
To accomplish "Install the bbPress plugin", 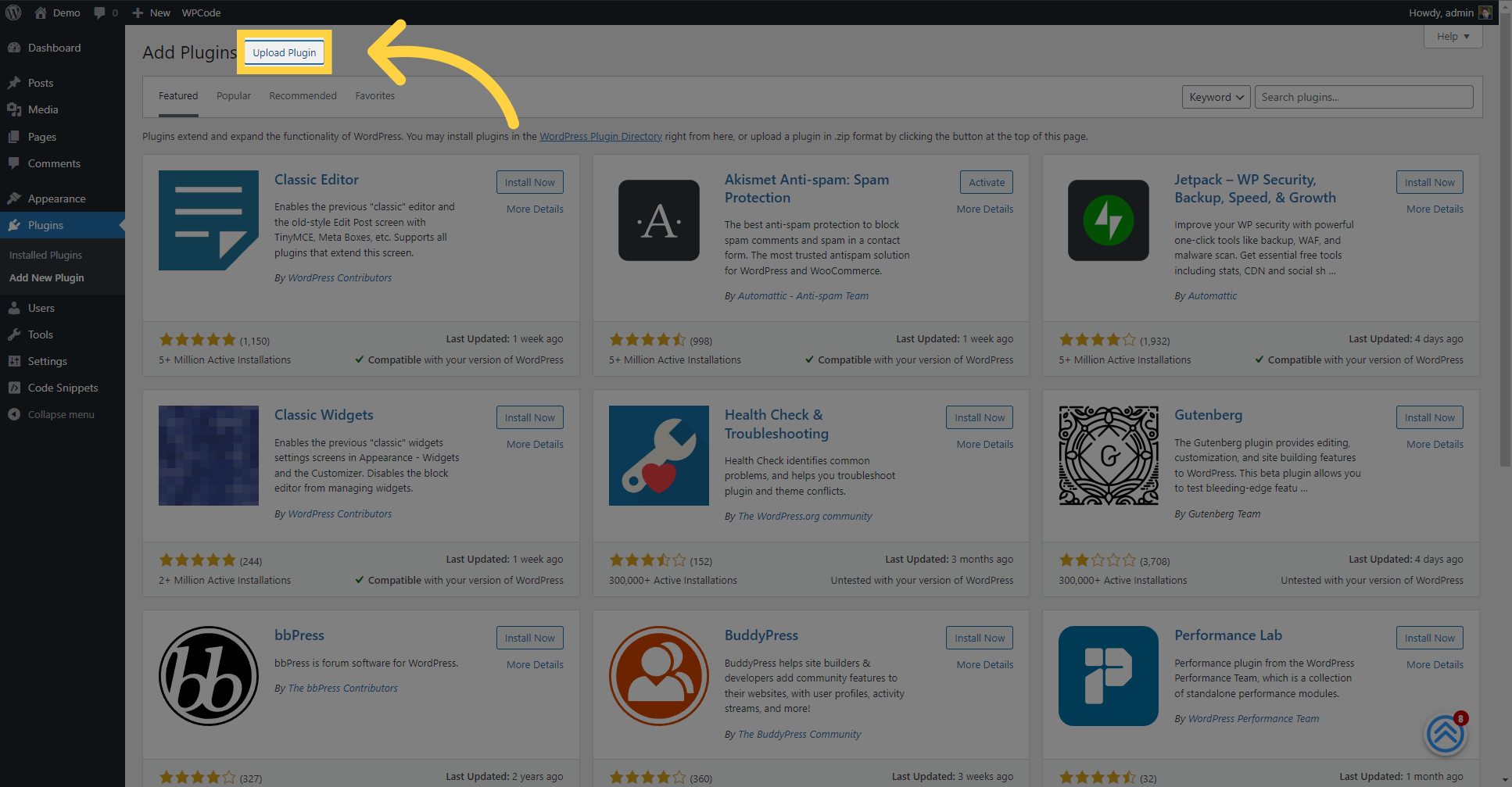I will [x=529, y=638].
